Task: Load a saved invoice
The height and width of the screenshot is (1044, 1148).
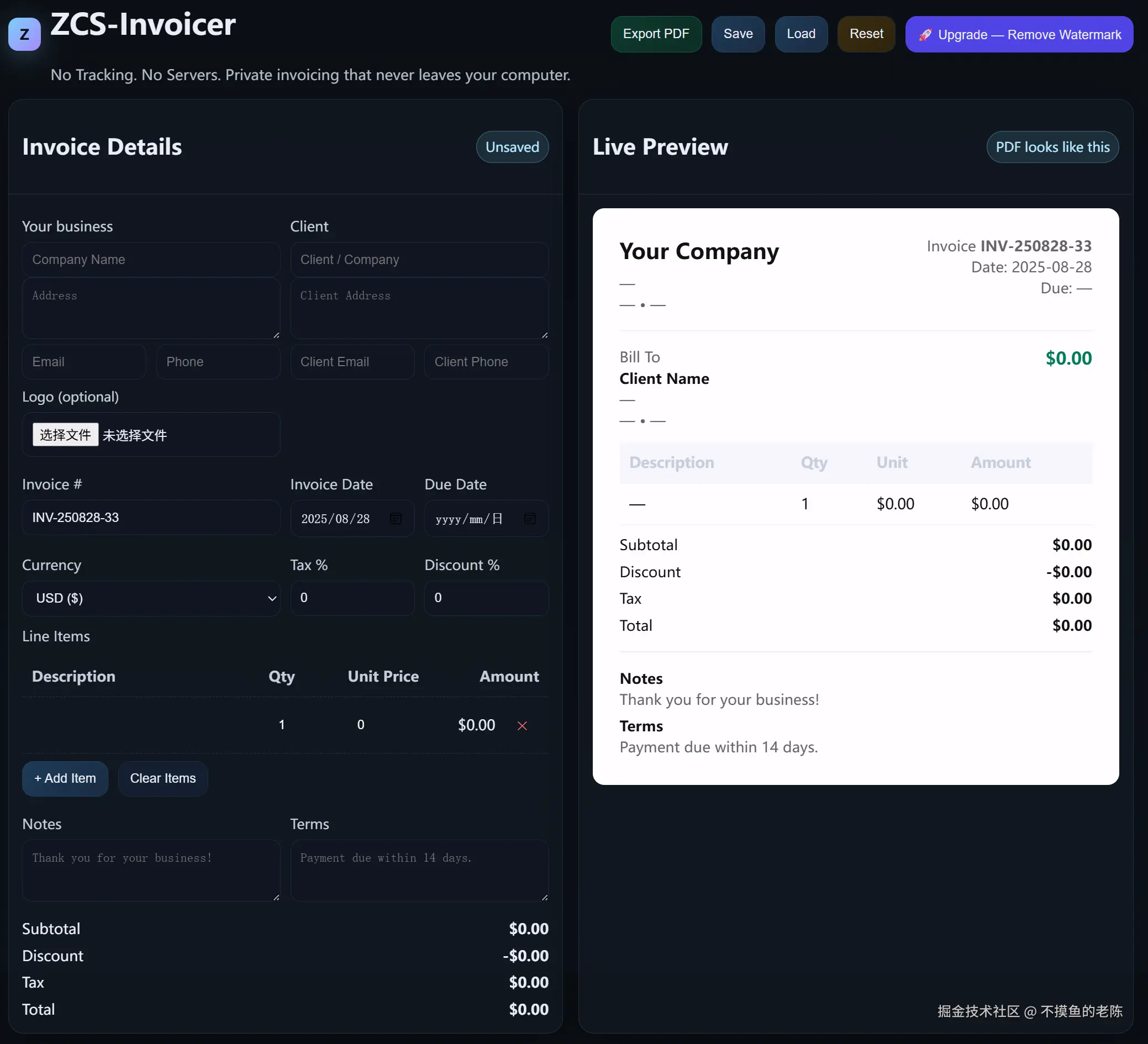Action: [801, 34]
